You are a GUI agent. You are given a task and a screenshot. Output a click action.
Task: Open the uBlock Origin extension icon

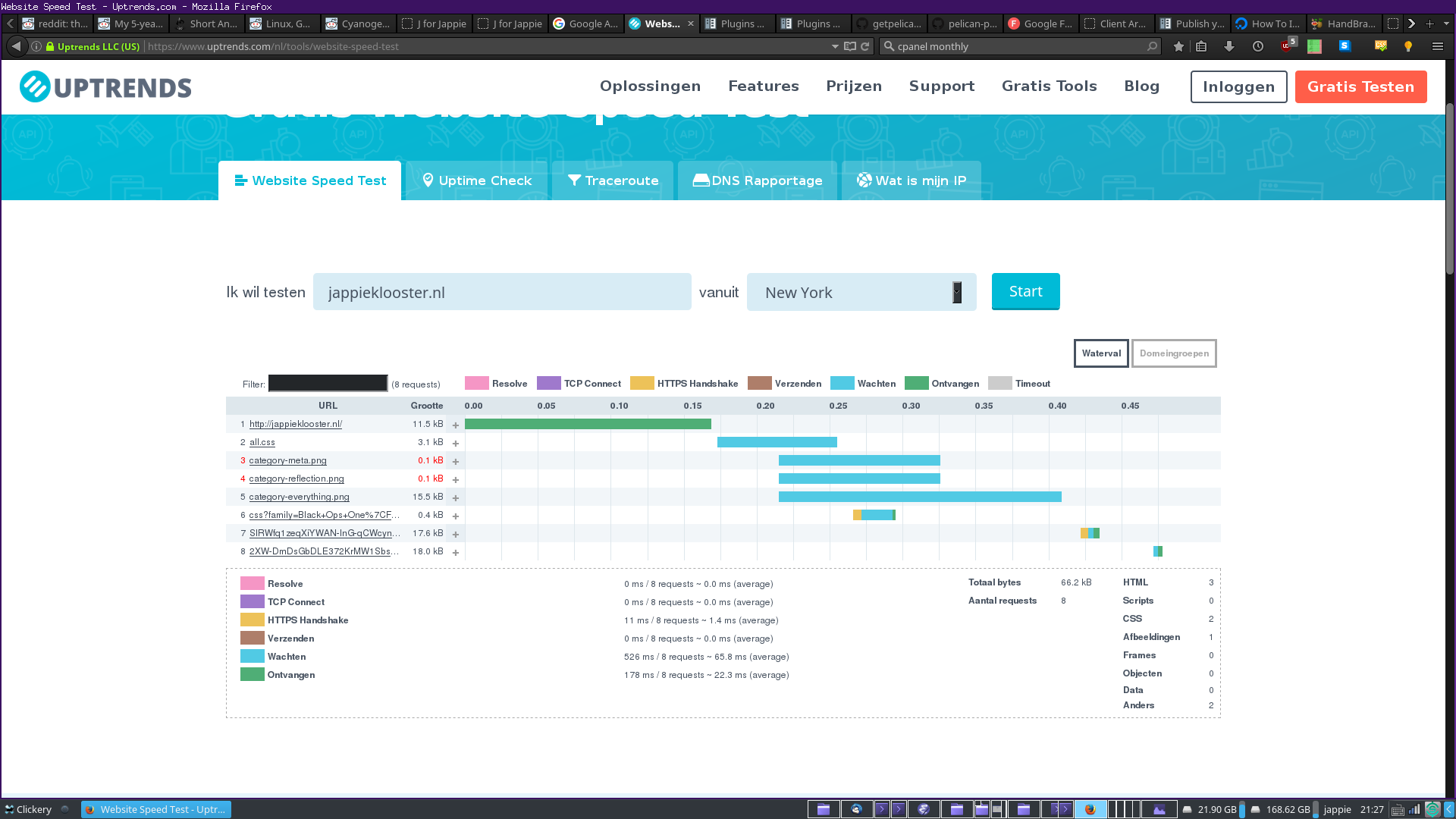point(1288,45)
